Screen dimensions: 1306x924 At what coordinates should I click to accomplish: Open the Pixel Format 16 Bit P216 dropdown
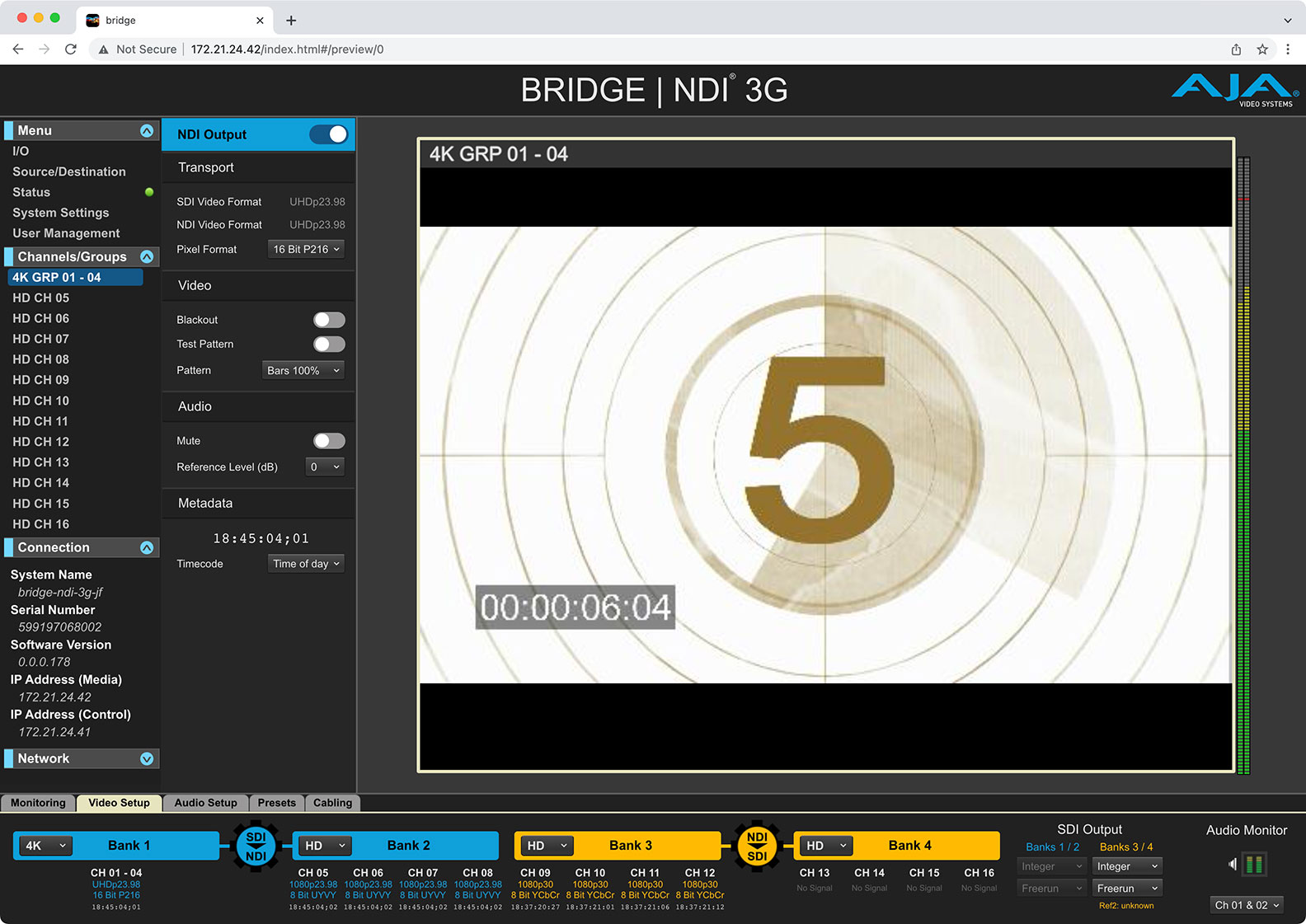coord(306,249)
